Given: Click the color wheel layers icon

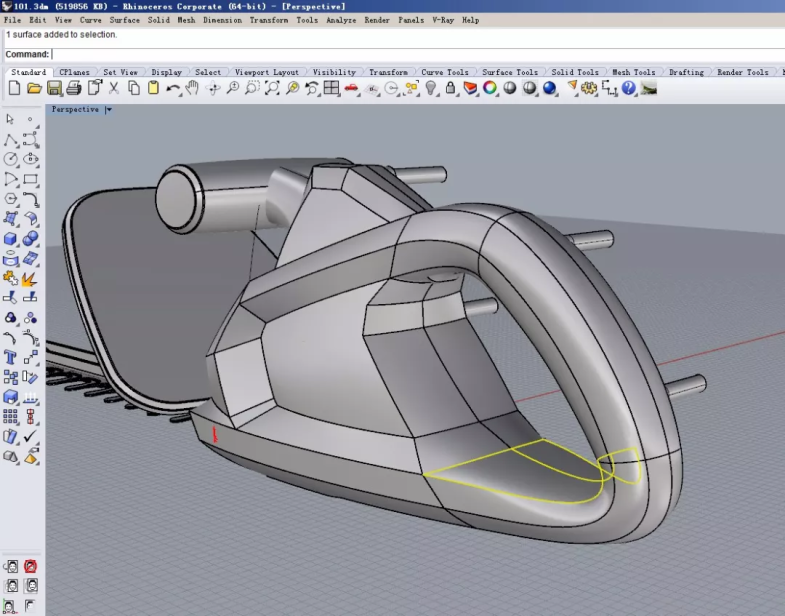Looking at the screenshot, I should click(x=490, y=88).
